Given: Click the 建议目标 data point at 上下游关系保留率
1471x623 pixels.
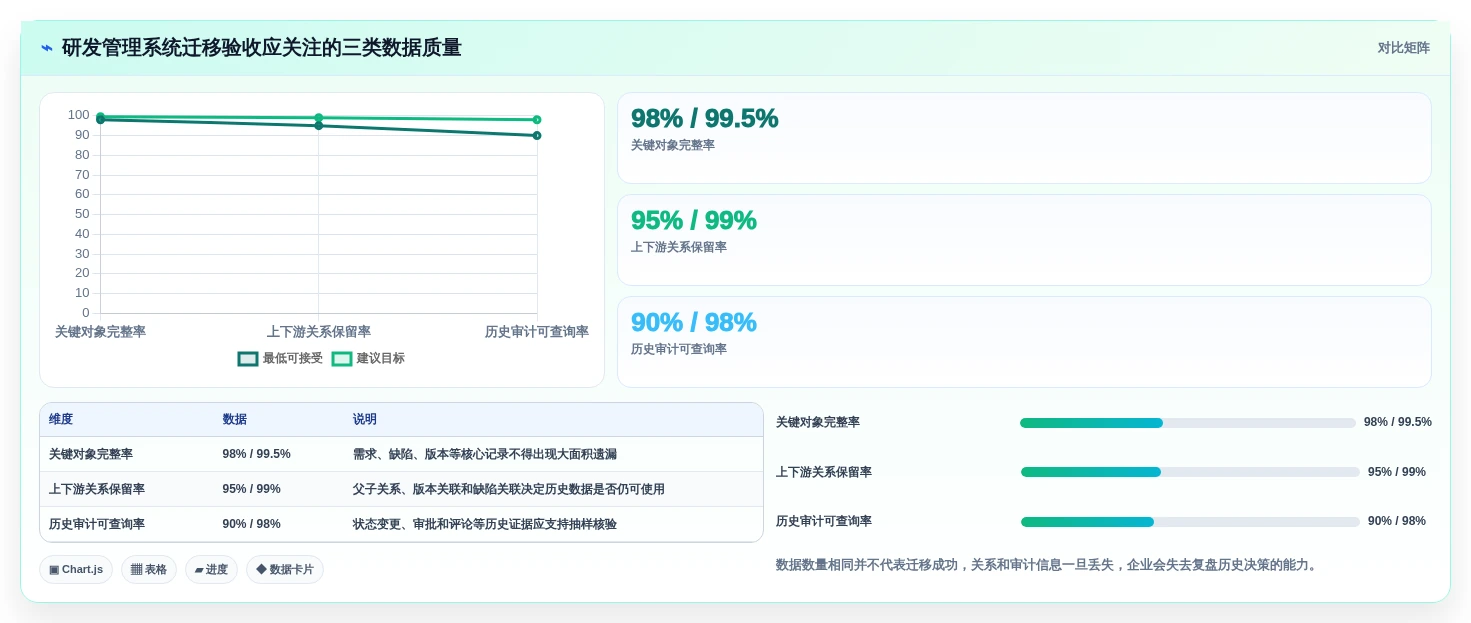Looking at the screenshot, I should point(319,117).
